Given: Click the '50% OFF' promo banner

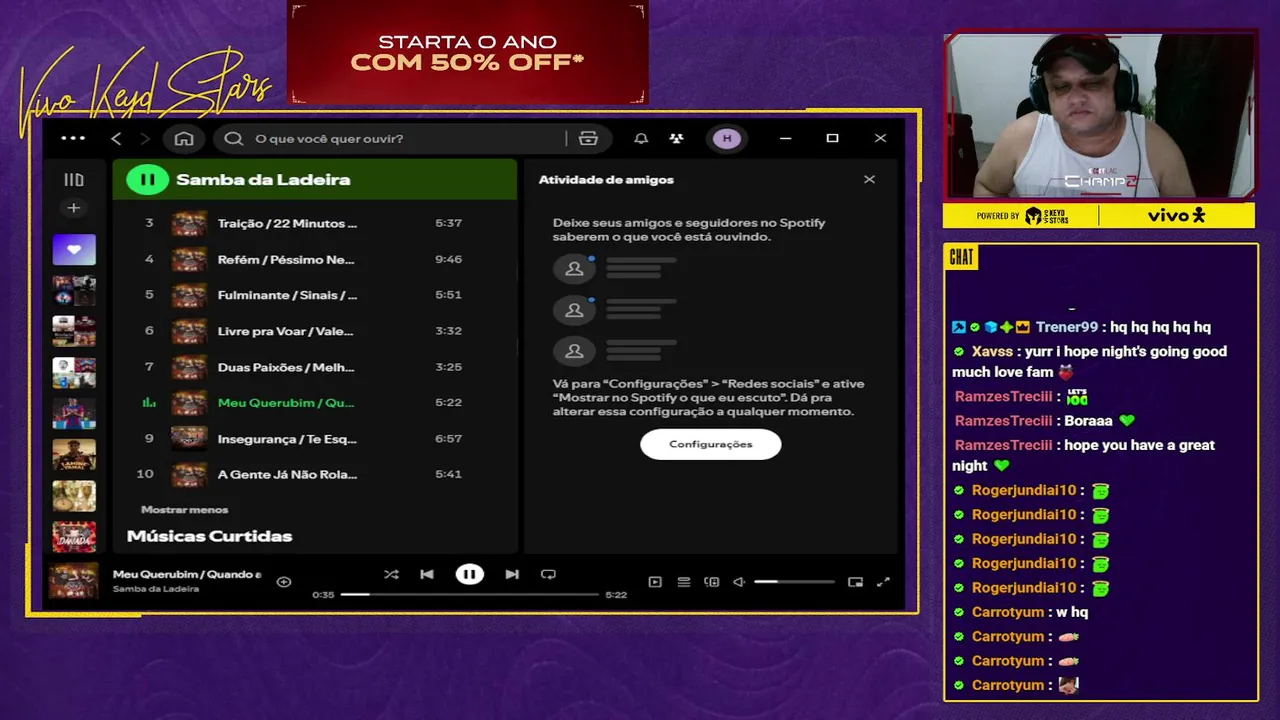Looking at the screenshot, I should (x=468, y=52).
